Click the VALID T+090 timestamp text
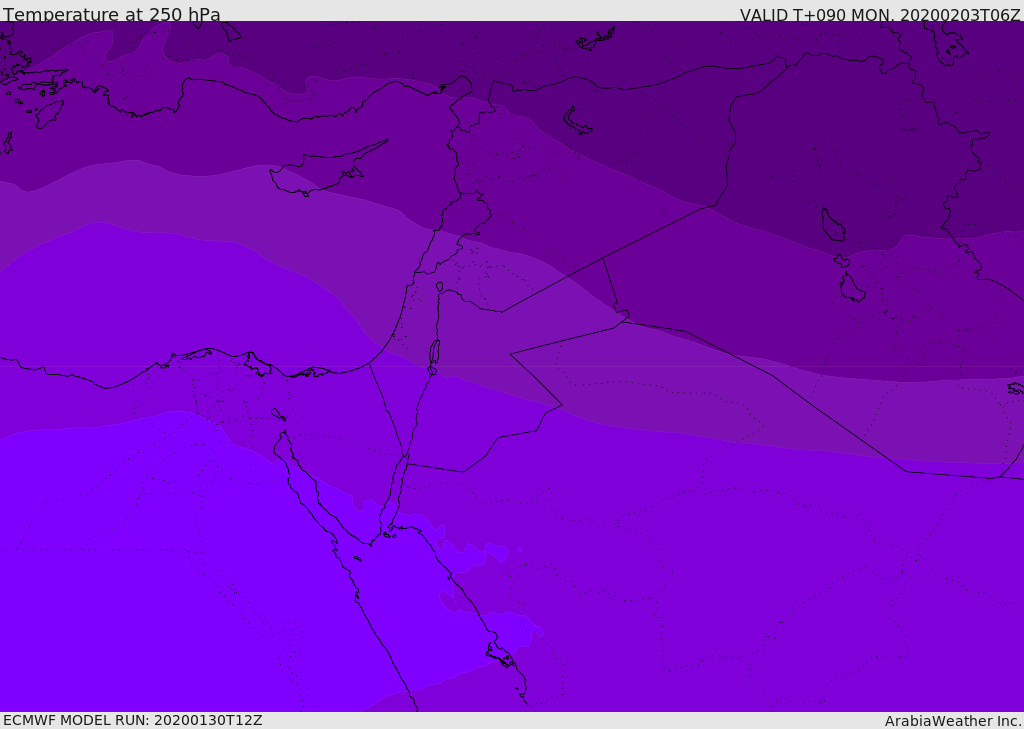This screenshot has height=729, width=1024. tap(880, 15)
